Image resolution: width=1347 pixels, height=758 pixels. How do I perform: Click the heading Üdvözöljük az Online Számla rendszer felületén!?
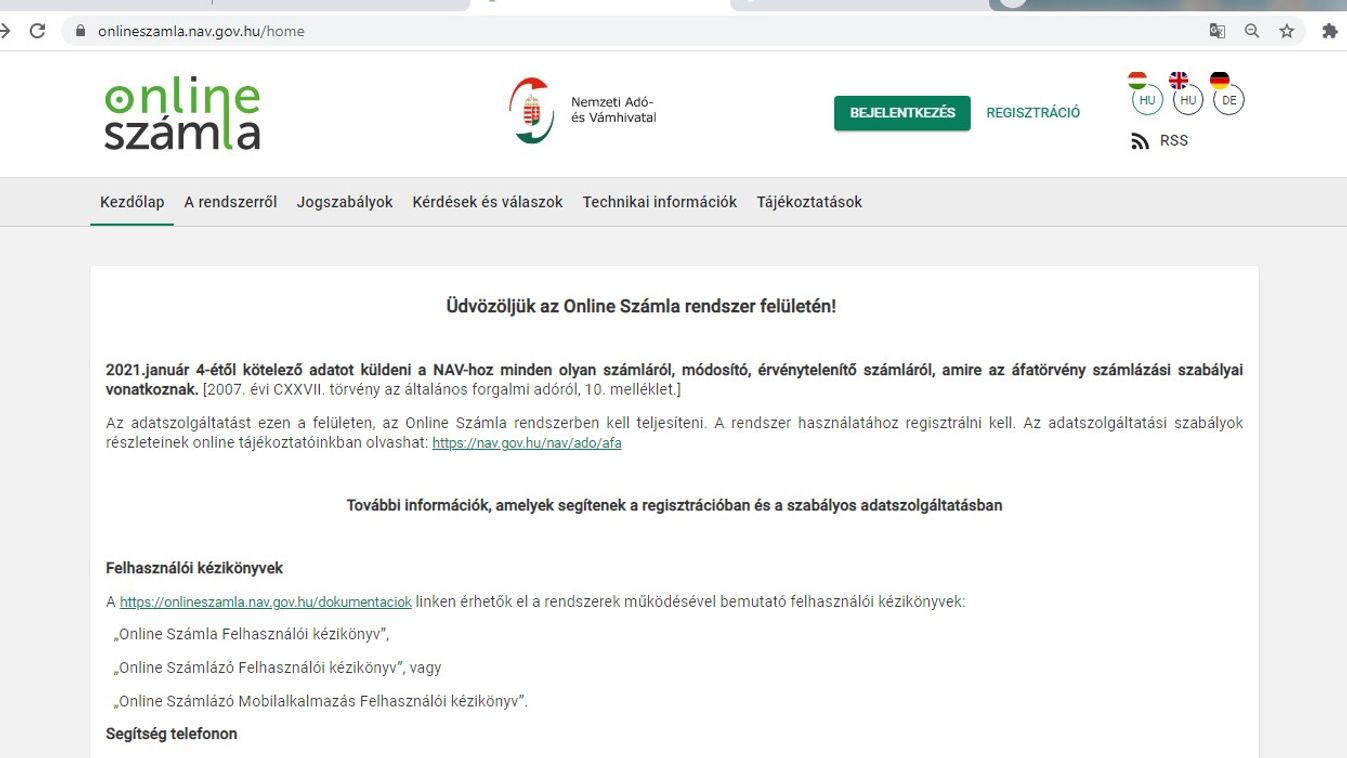pyautogui.click(x=641, y=306)
